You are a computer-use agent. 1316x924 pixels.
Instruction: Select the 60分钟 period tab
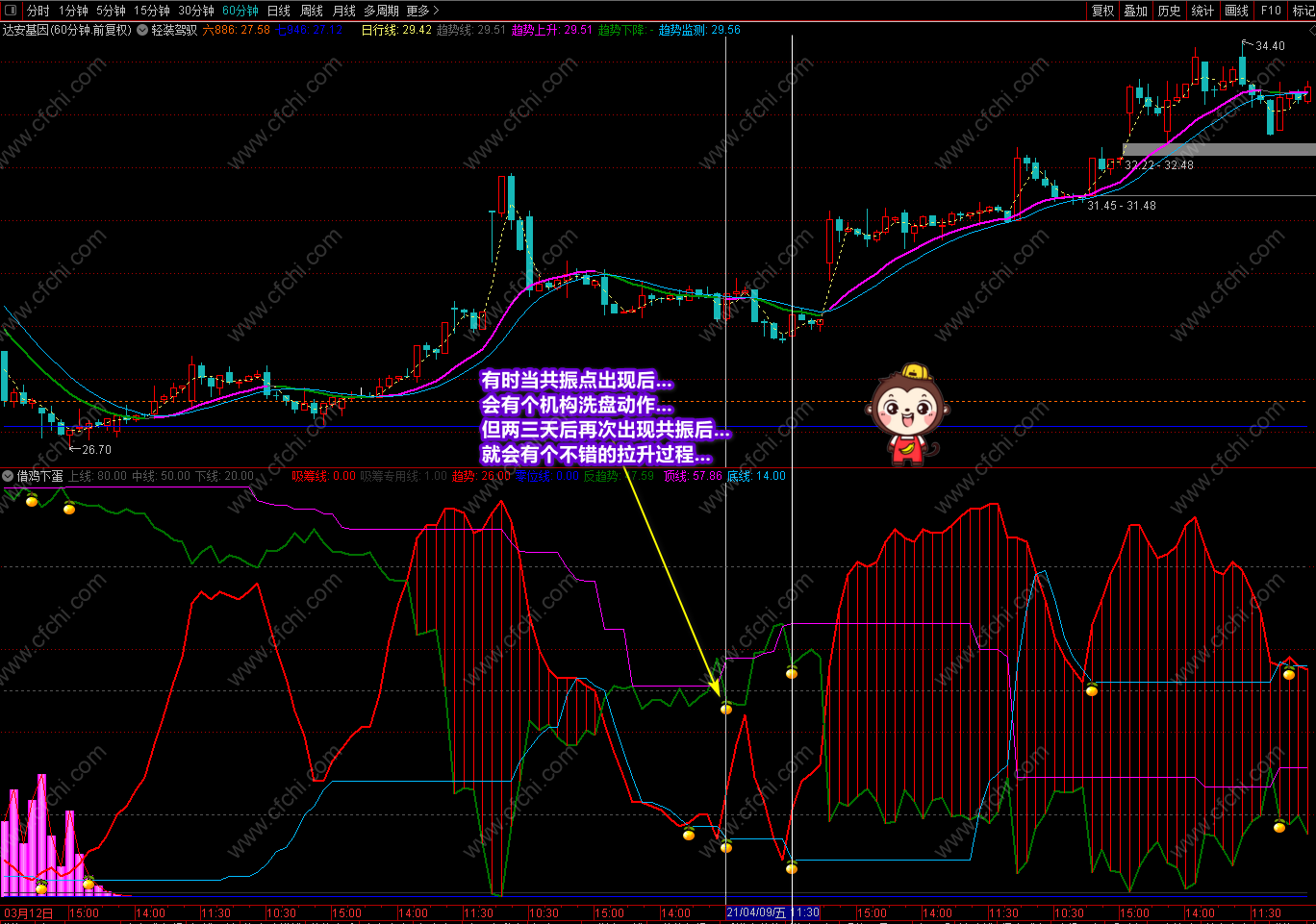(x=240, y=11)
